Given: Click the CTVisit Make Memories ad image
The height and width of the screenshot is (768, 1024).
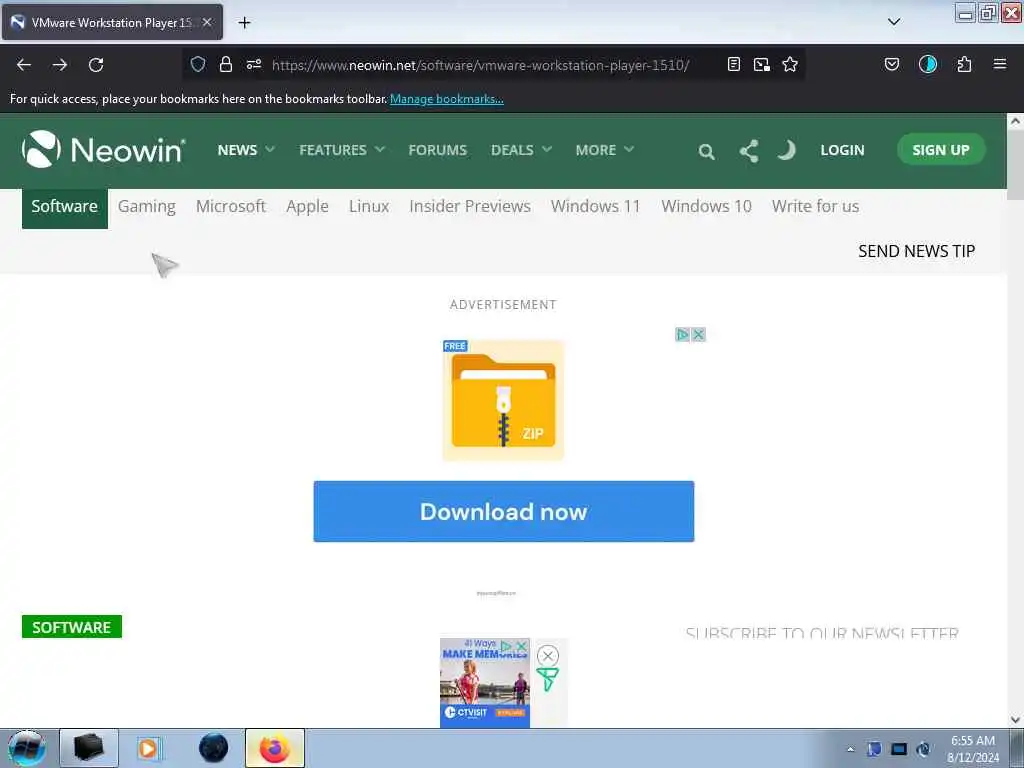Looking at the screenshot, I should coord(485,682).
